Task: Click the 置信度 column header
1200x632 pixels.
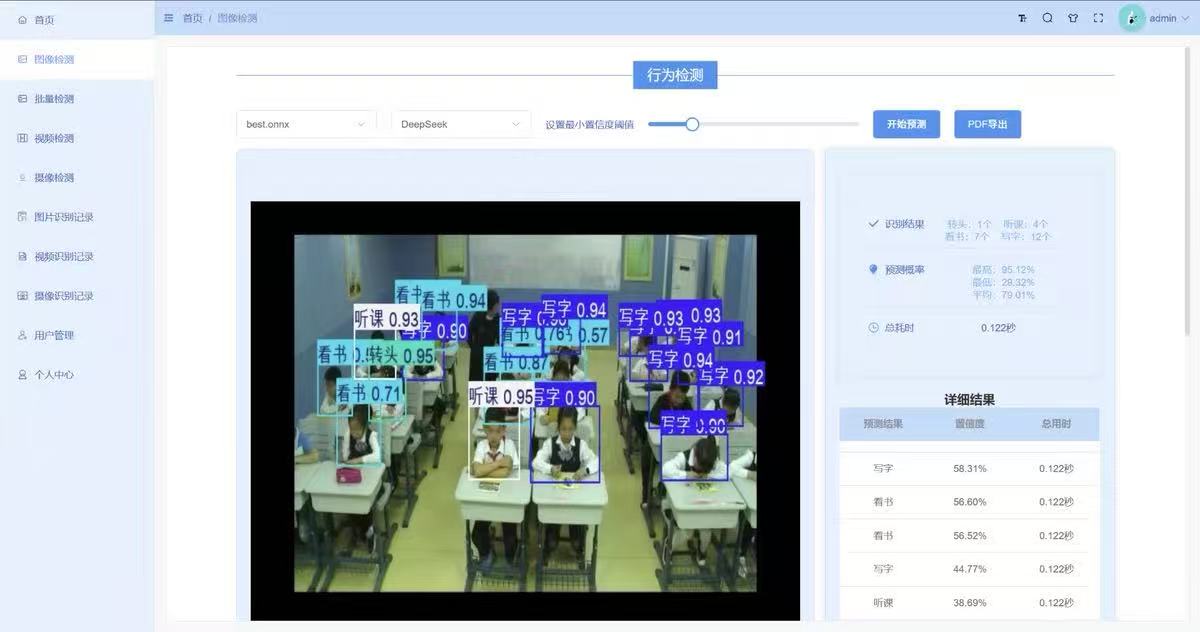Action: [970, 424]
